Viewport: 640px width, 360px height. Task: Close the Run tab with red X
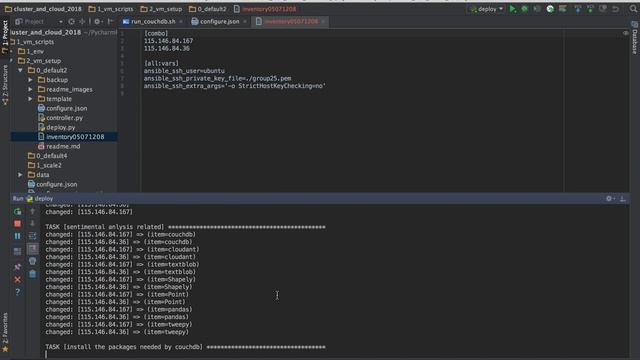tap(18, 280)
